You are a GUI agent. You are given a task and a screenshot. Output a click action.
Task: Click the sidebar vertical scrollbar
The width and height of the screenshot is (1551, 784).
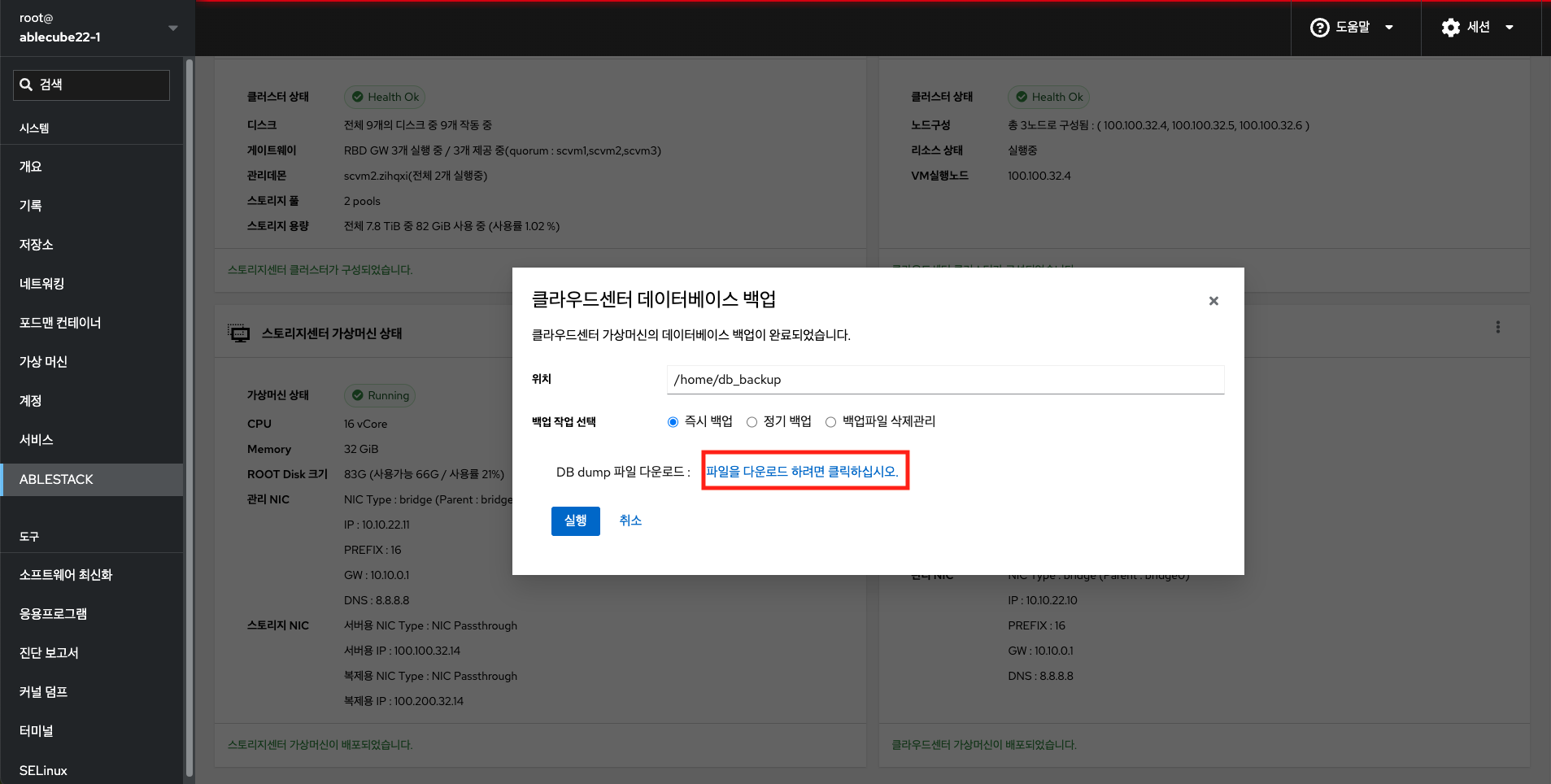[x=190, y=407]
